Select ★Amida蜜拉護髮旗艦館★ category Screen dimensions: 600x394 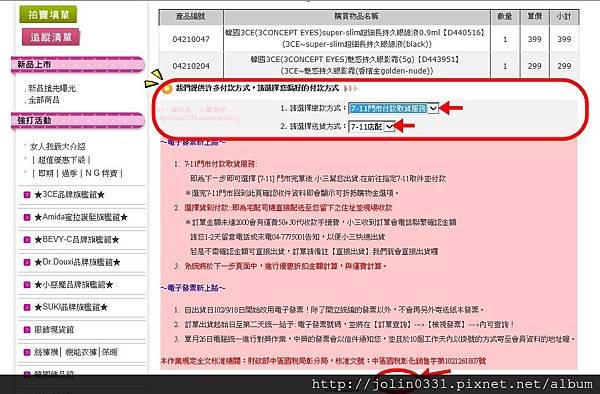point(81,217)
